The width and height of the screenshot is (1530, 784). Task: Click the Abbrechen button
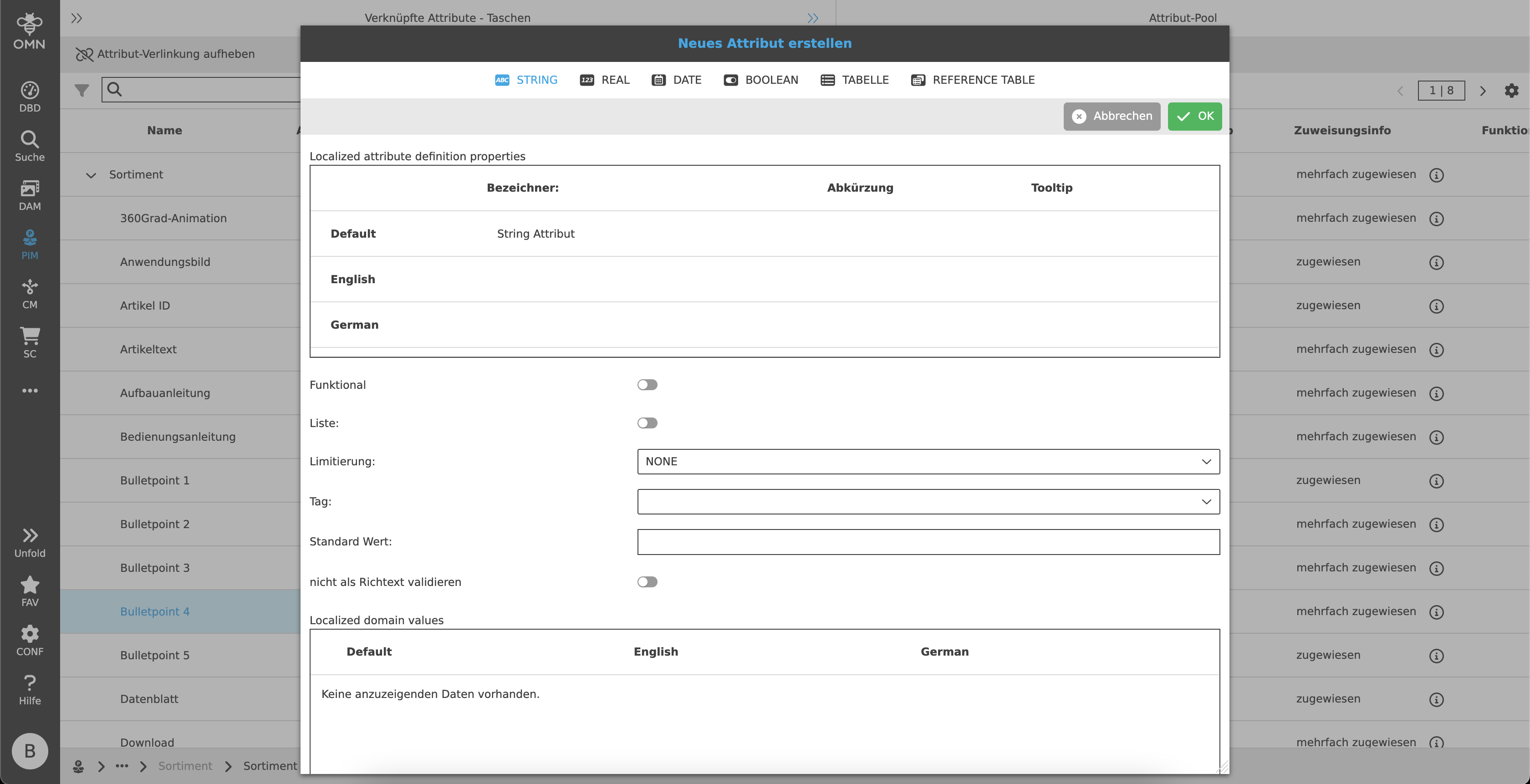(x=1111, y=117)
